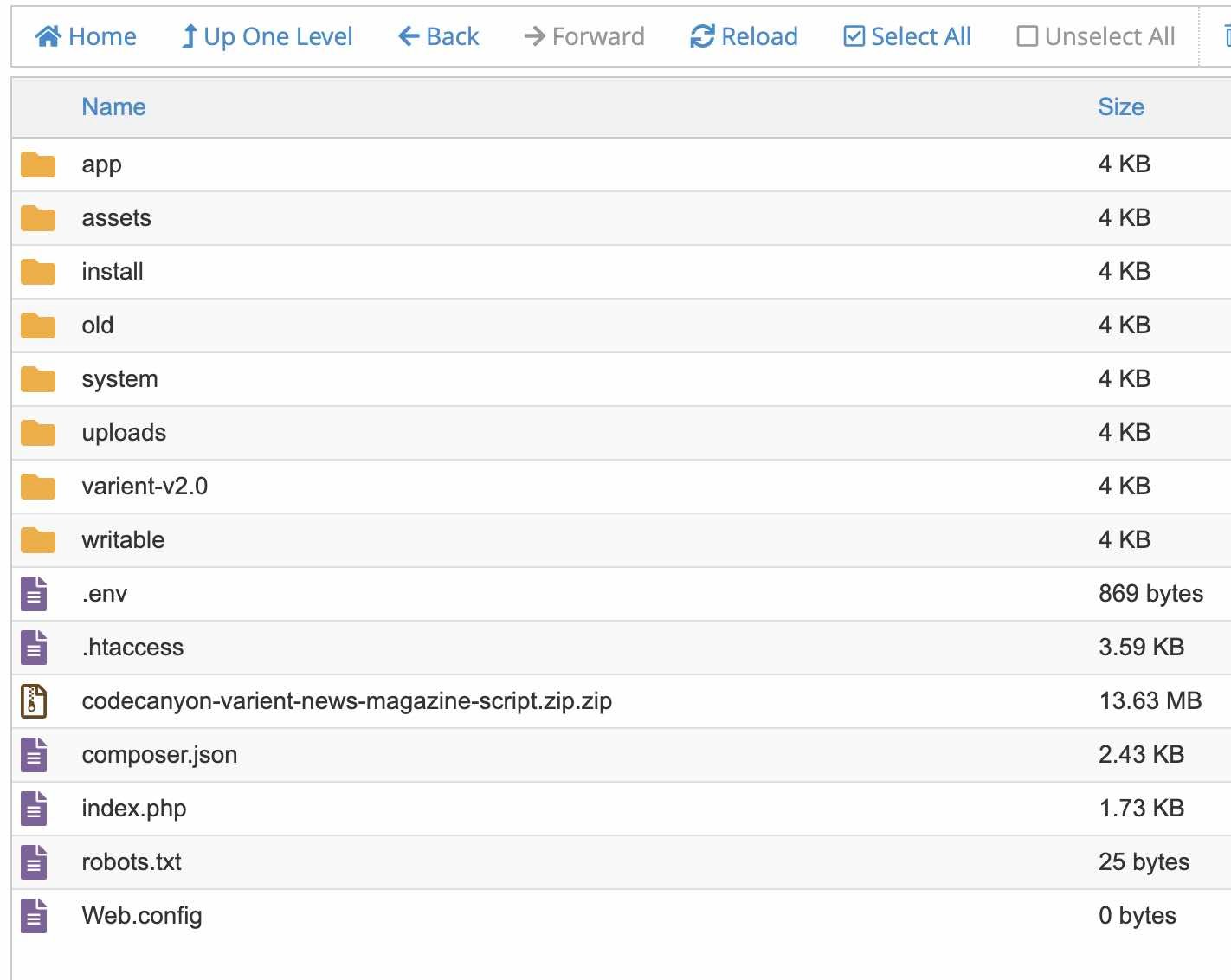Click the app folder icon
This screenshot has width=1231, height=980.
coord(38,164)
